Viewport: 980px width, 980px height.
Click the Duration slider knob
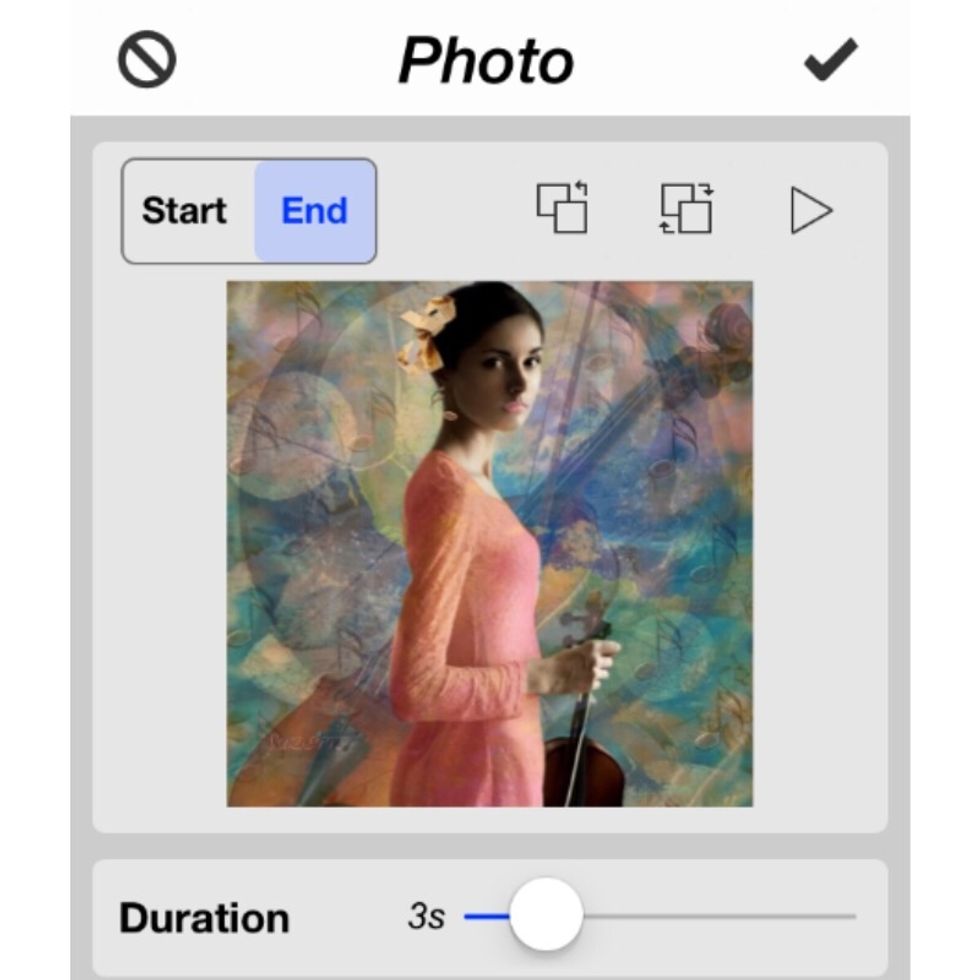click(546, 915)
